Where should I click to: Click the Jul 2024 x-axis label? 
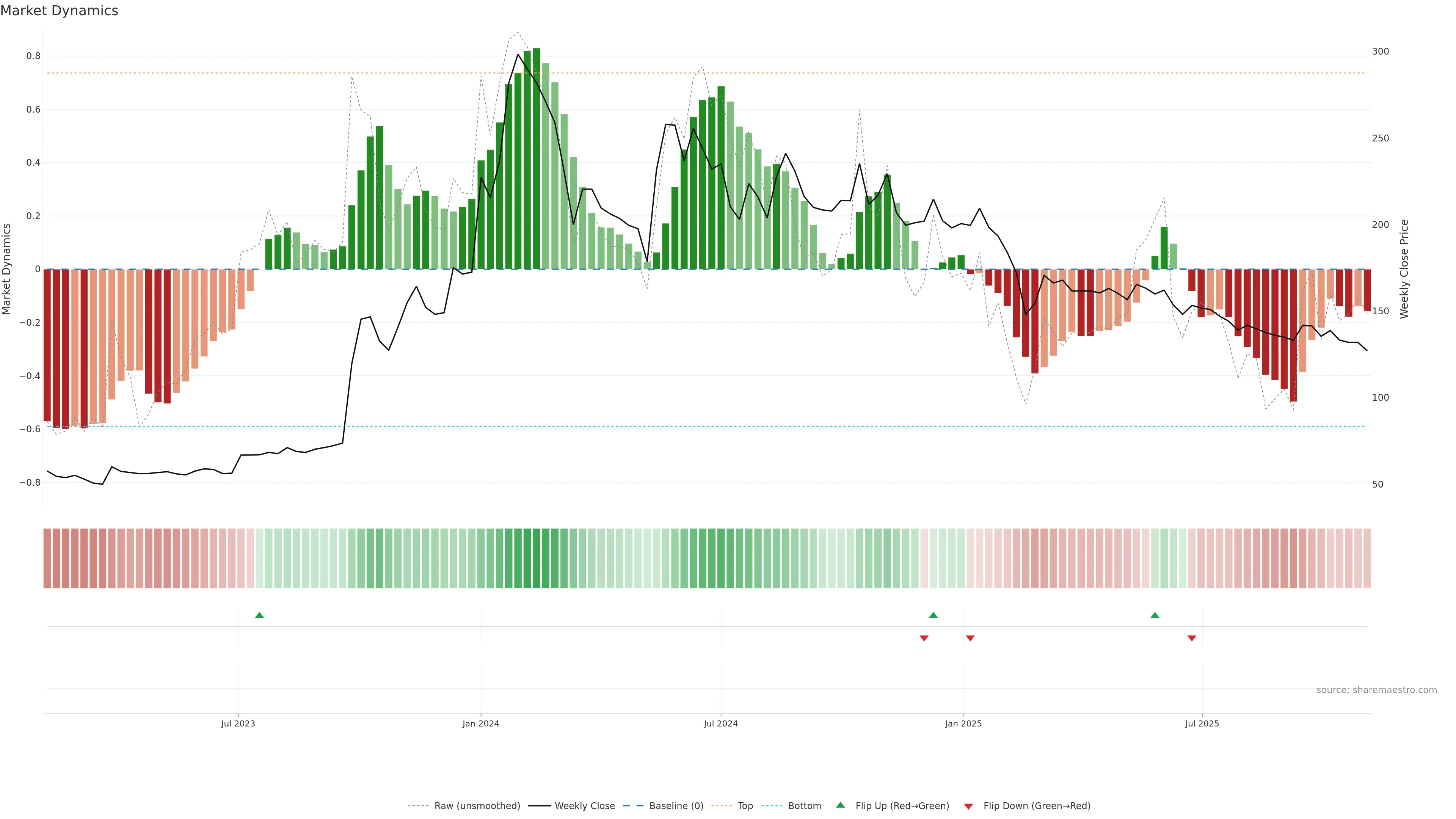(721, 723)
